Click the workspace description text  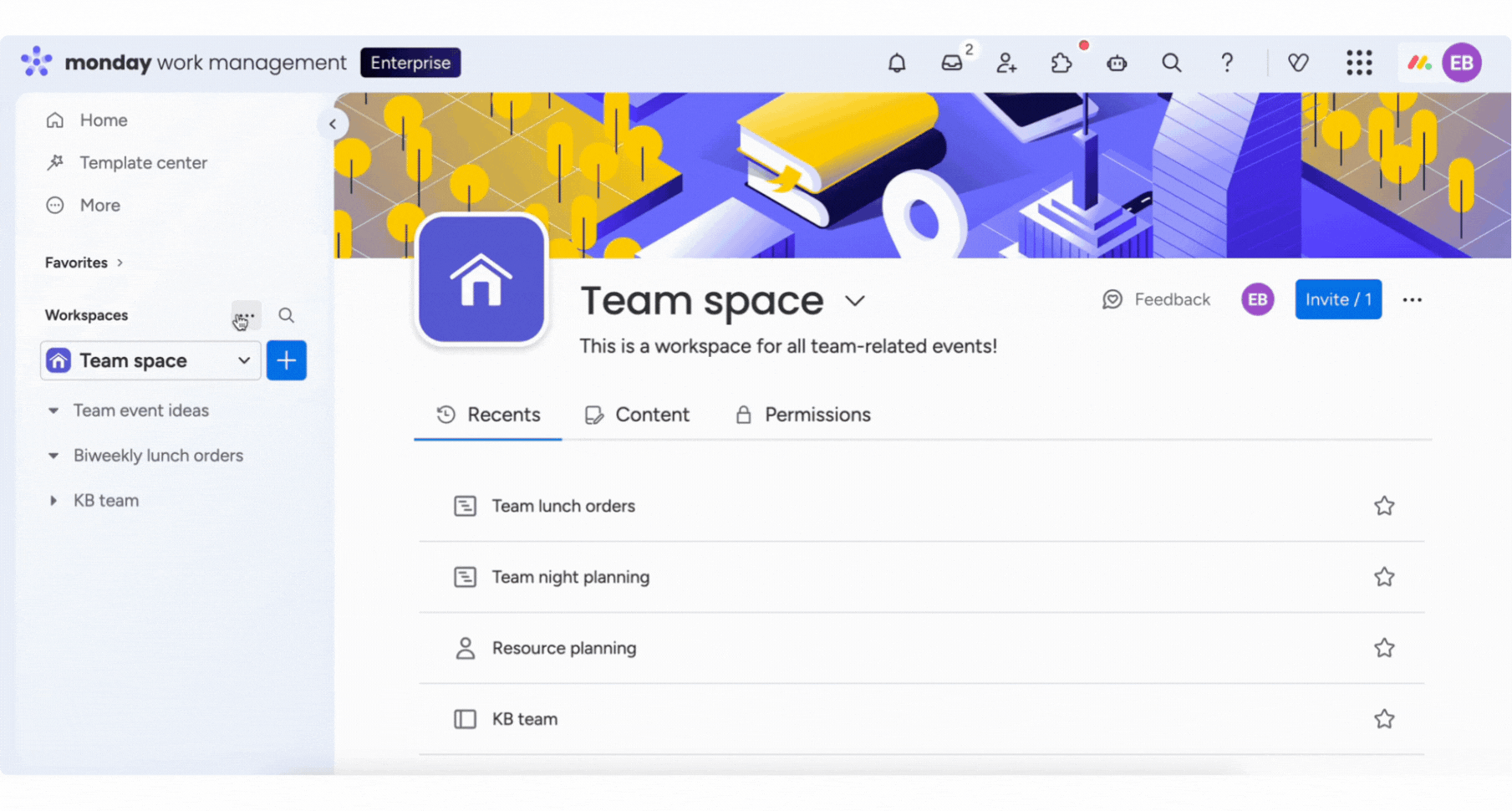point(788,346)
